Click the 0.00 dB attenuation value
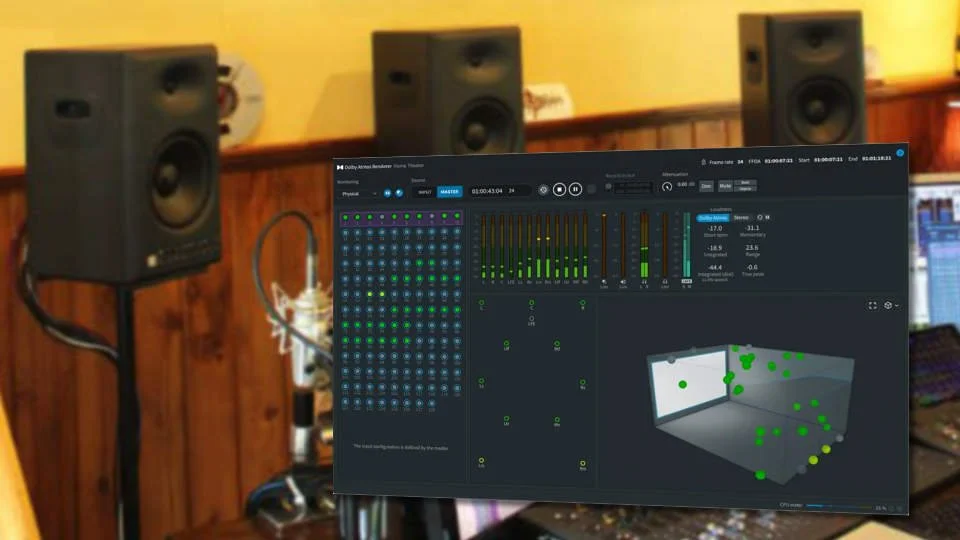This screenshot has height=540, width=960. 685,184
